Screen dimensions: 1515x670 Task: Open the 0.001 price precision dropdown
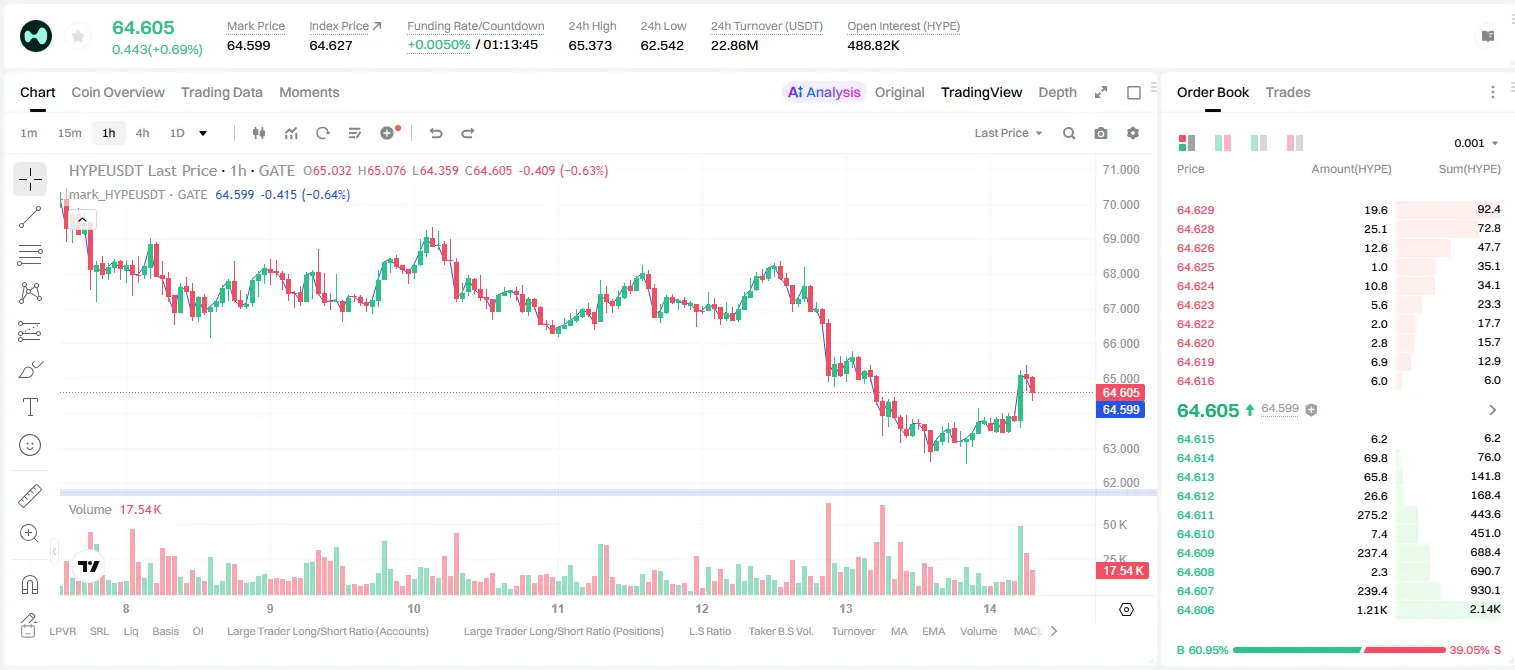[x=1476, y=143]
